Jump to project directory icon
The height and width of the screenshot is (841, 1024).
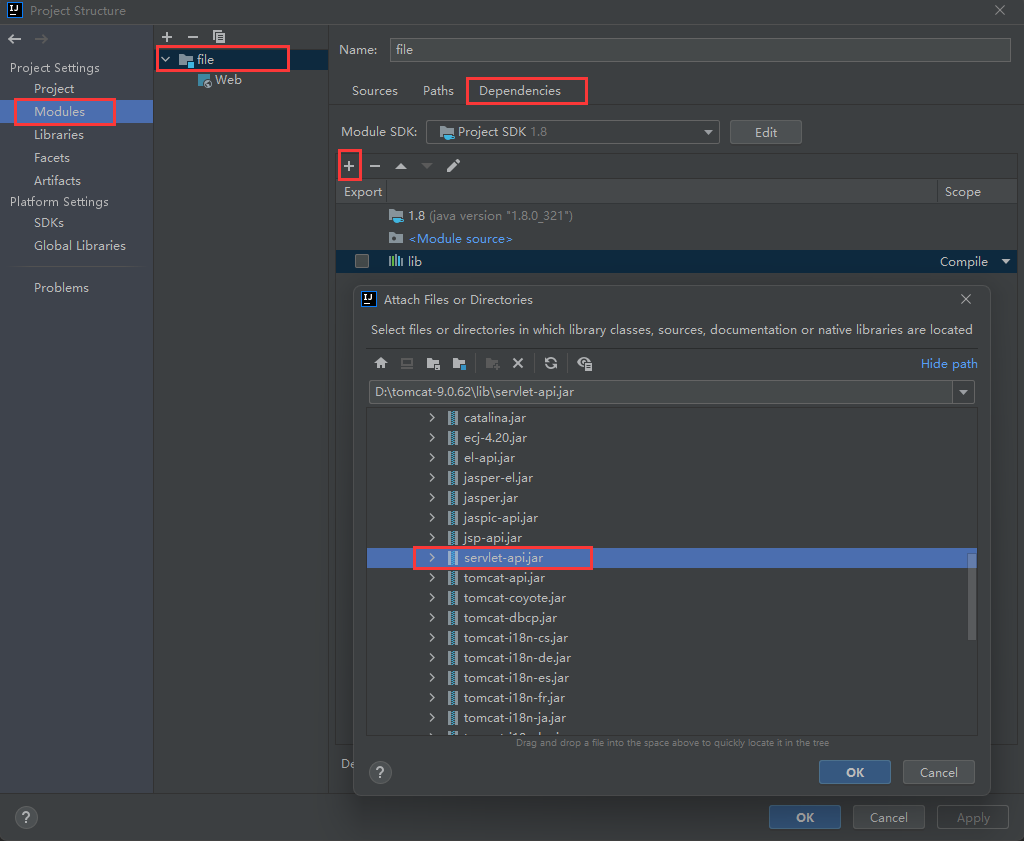pos(433,363)
